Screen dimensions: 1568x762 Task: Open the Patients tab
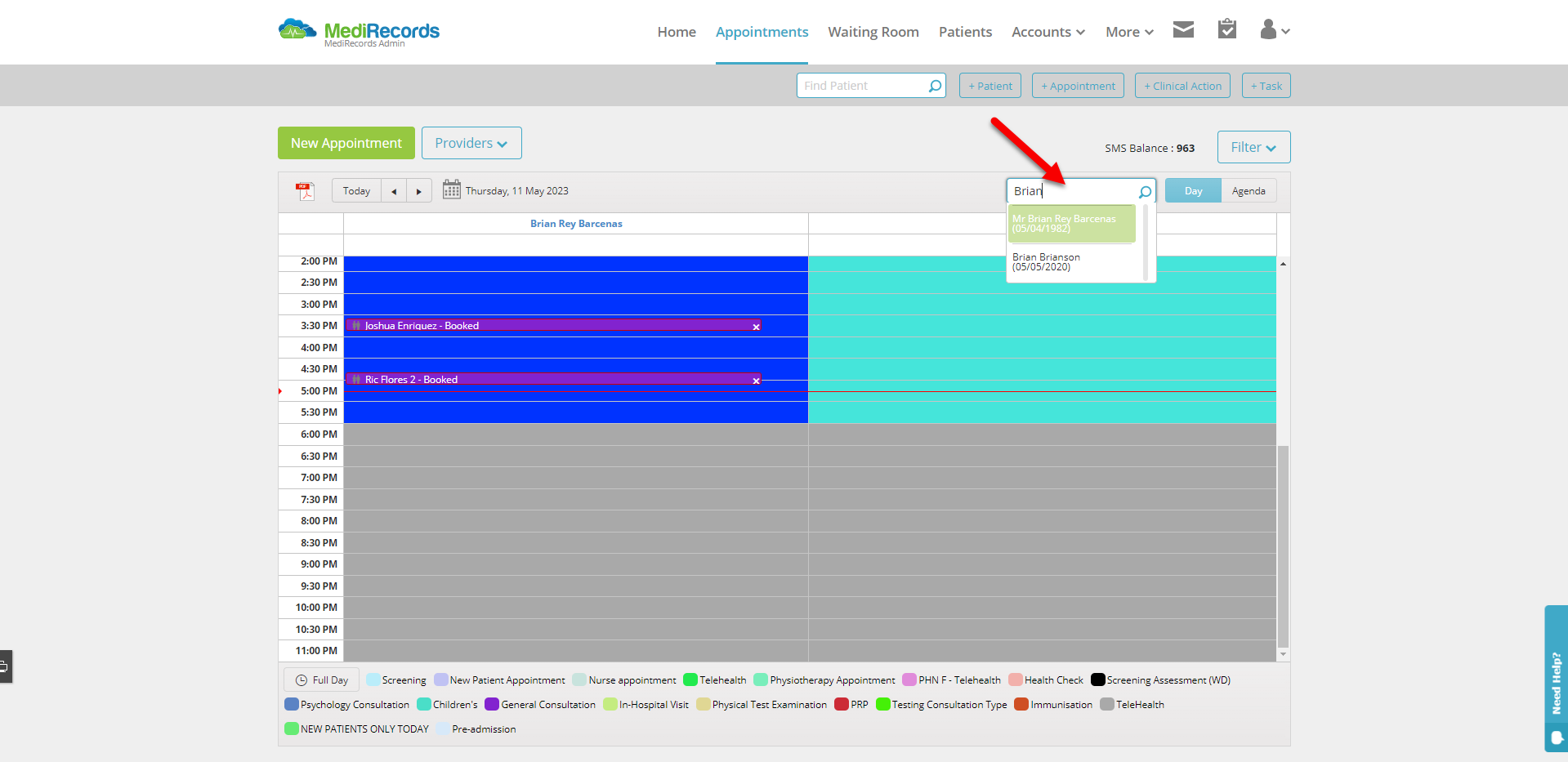click(965, 32)
